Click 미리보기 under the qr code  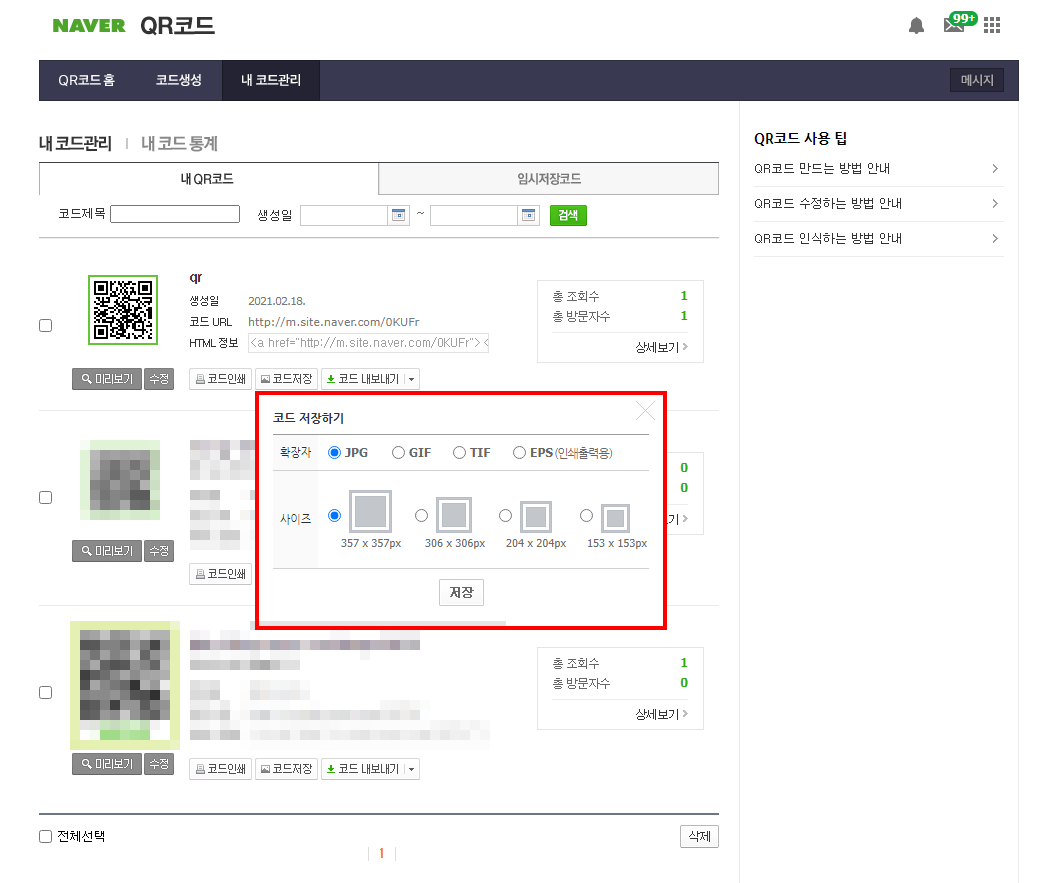[x=107, y=379]
